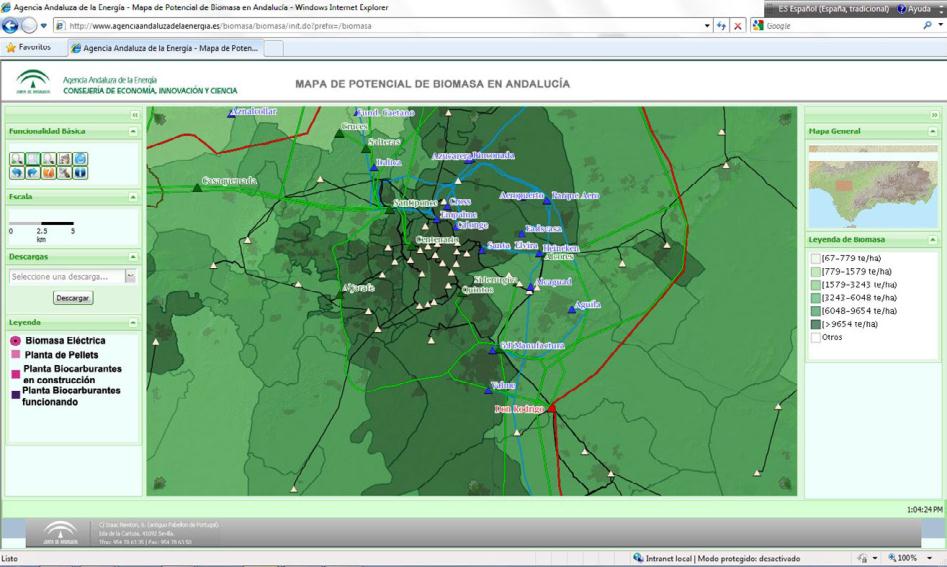
Task: Click the Aznalcollar blue triangle marker
Action: click(x=231, y=114)
